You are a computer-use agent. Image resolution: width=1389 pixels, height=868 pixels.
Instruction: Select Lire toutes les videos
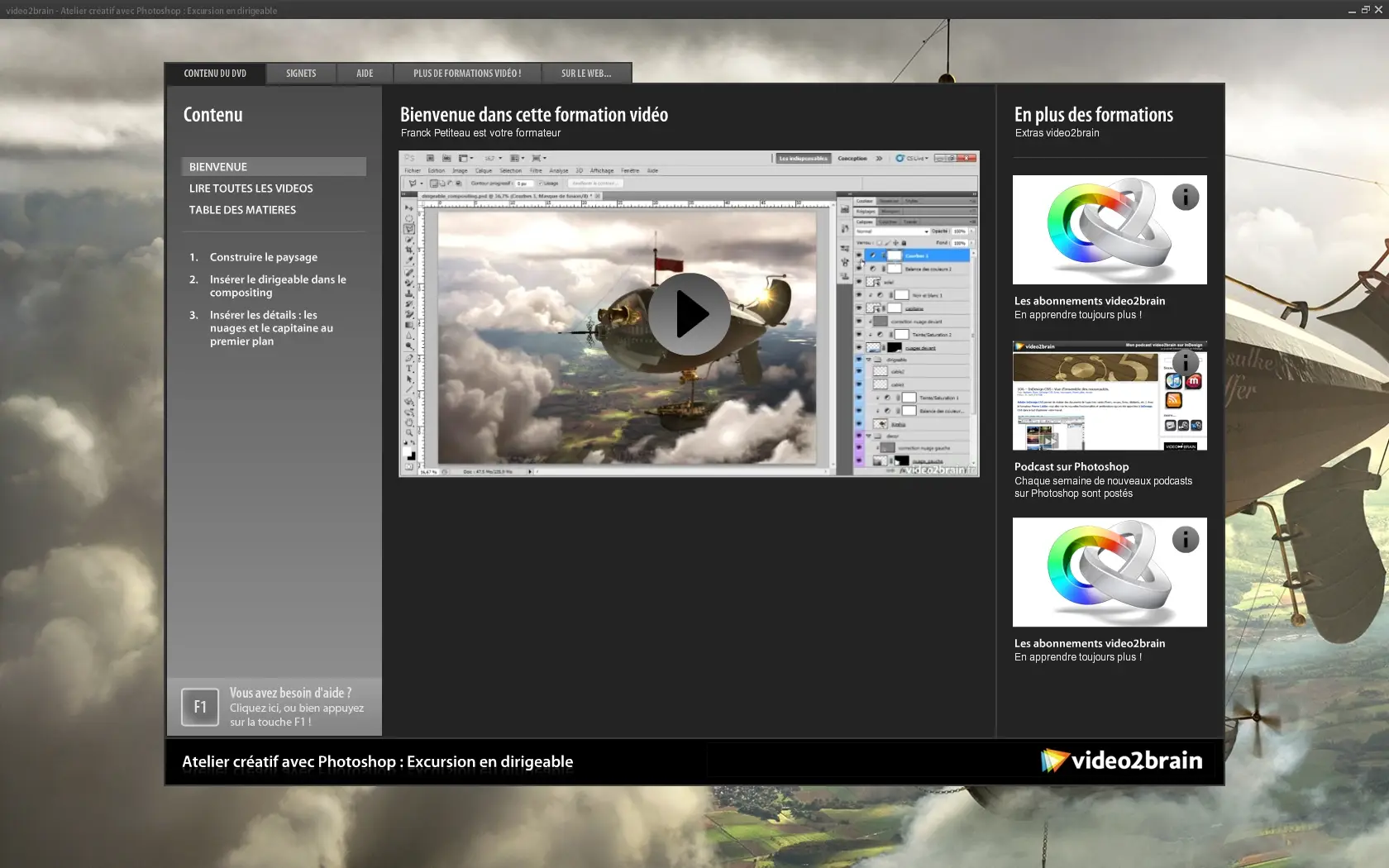[251, 188]
